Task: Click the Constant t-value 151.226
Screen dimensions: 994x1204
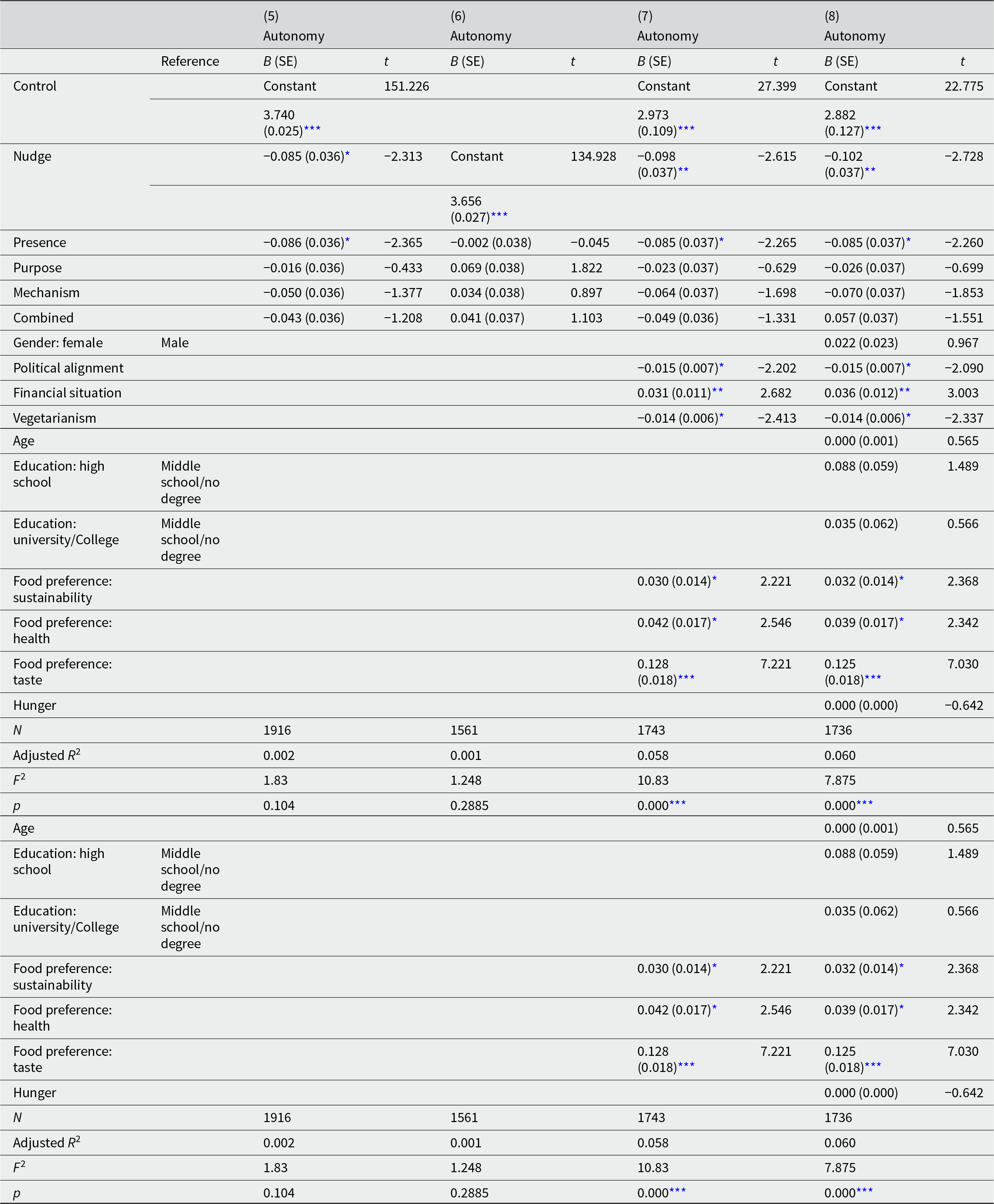Action: point(406,86)
